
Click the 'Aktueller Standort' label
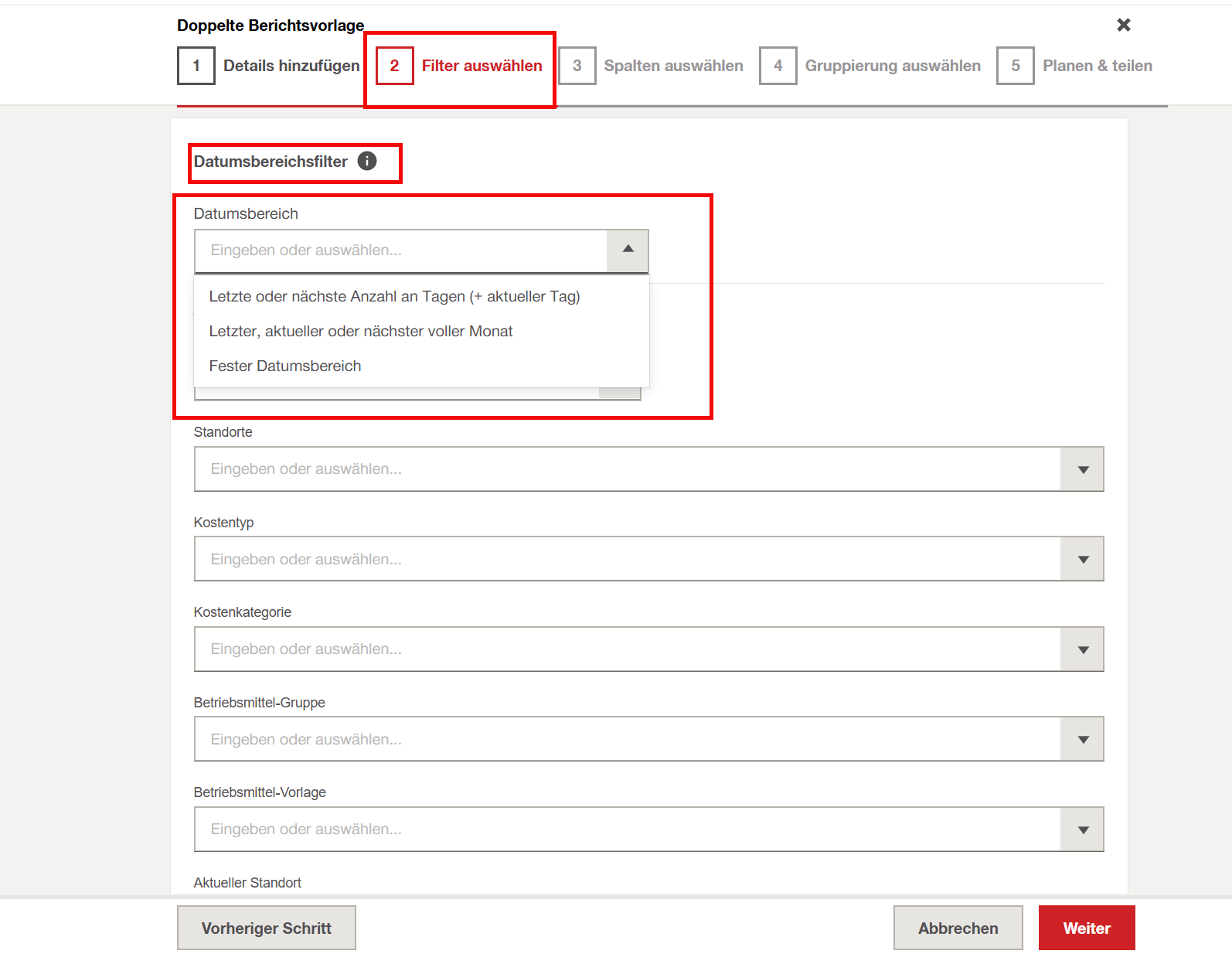tap(247, 883)
